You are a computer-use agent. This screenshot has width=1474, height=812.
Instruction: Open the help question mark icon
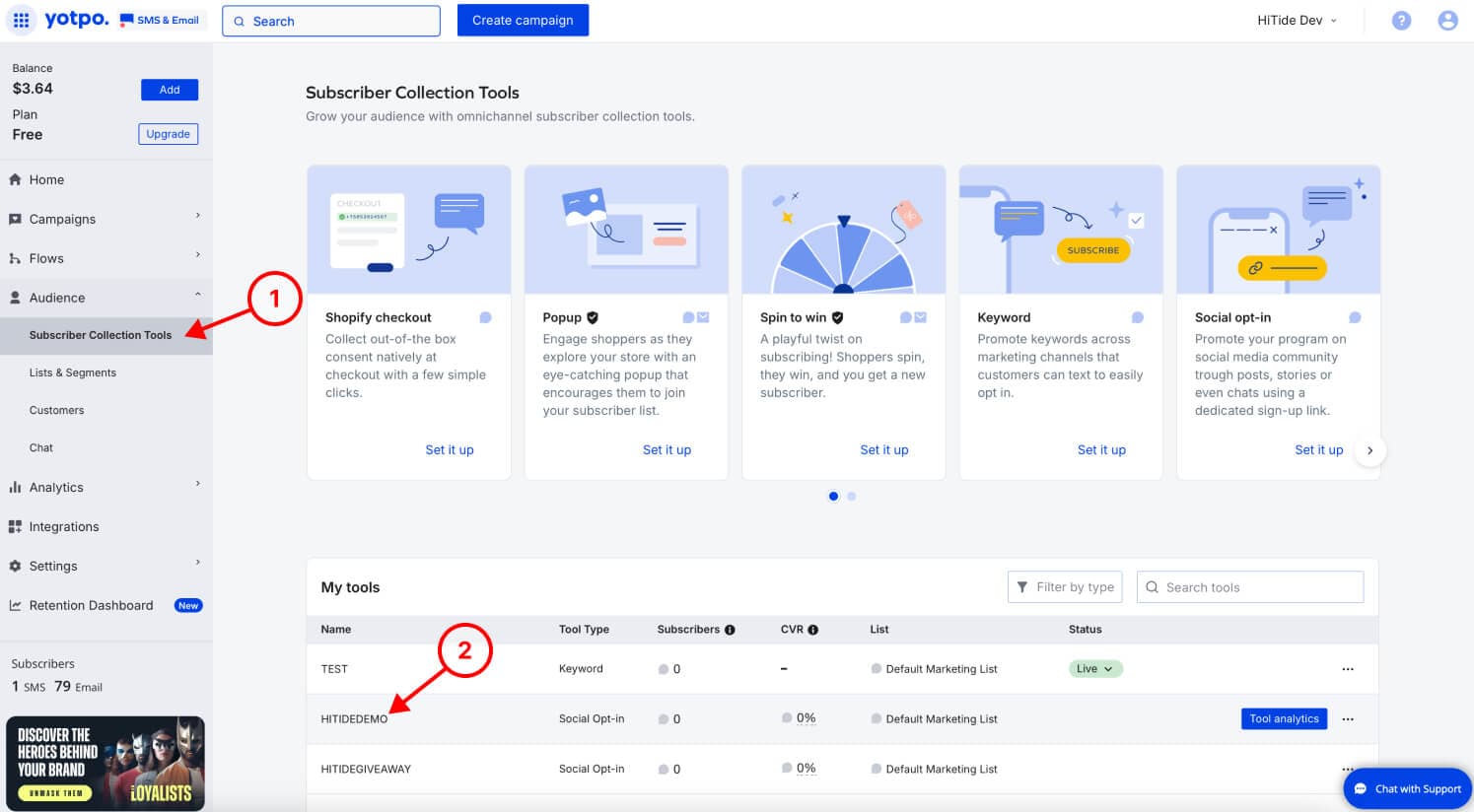coord(1401,20)
